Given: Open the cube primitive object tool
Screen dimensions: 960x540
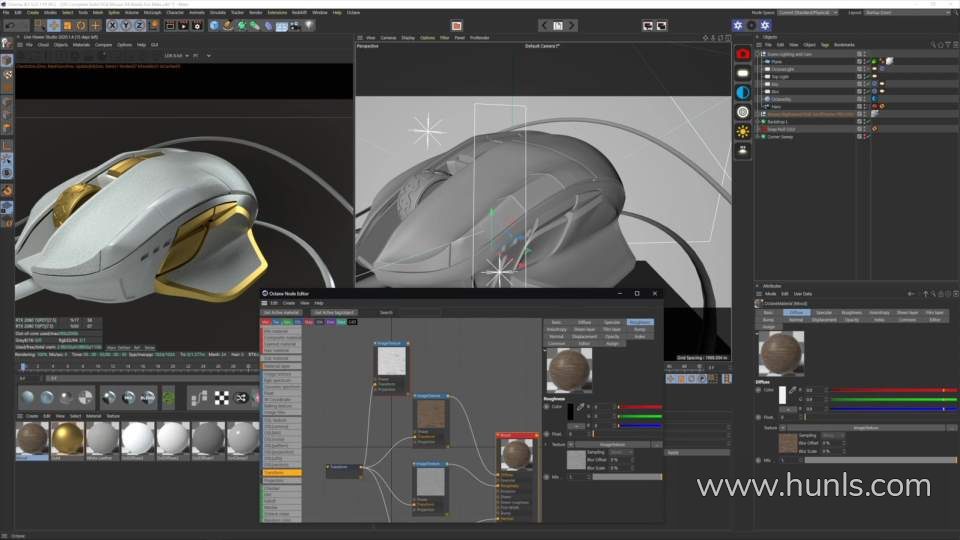Looking at the screenshot, I should pos(214,25).
